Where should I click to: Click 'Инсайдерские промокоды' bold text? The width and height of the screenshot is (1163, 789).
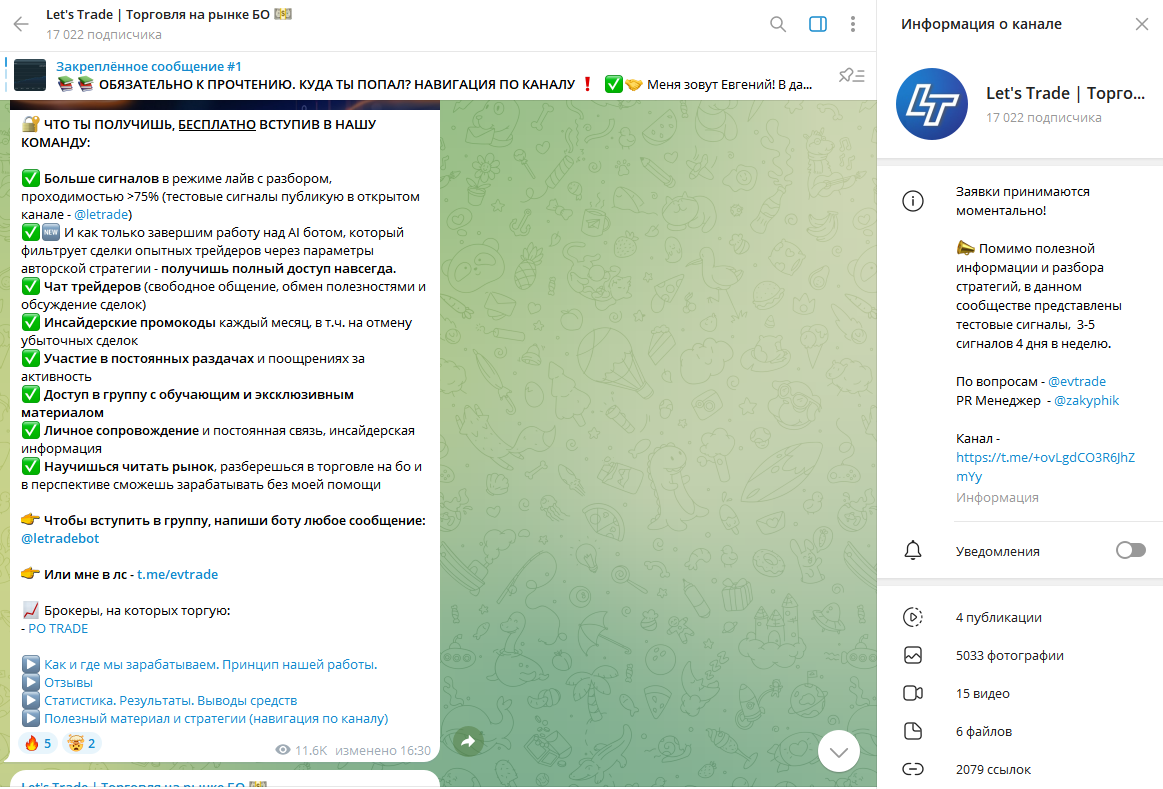[x=130, y=323]
